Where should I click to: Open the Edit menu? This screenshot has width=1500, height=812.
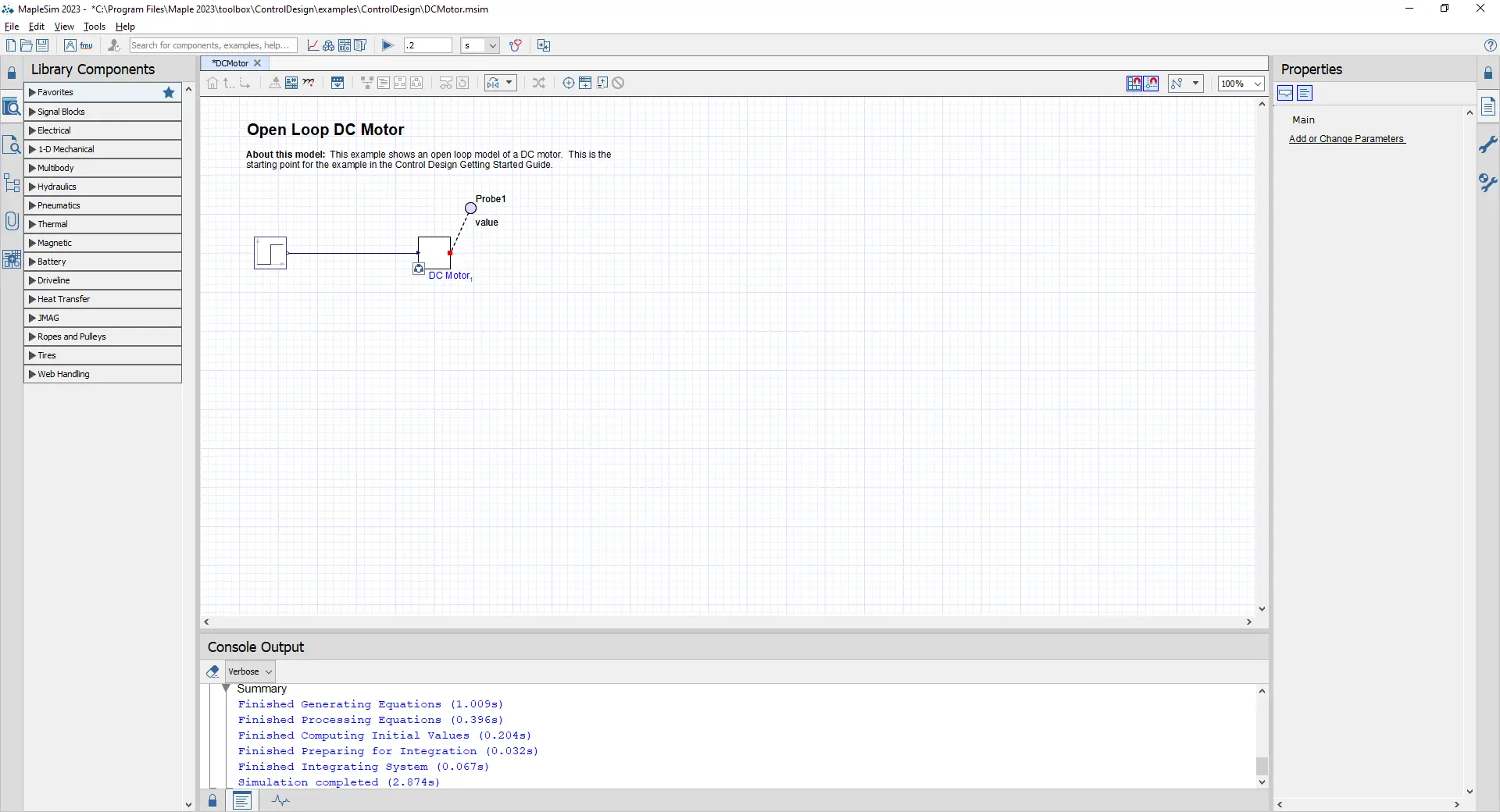click(37, 27)
